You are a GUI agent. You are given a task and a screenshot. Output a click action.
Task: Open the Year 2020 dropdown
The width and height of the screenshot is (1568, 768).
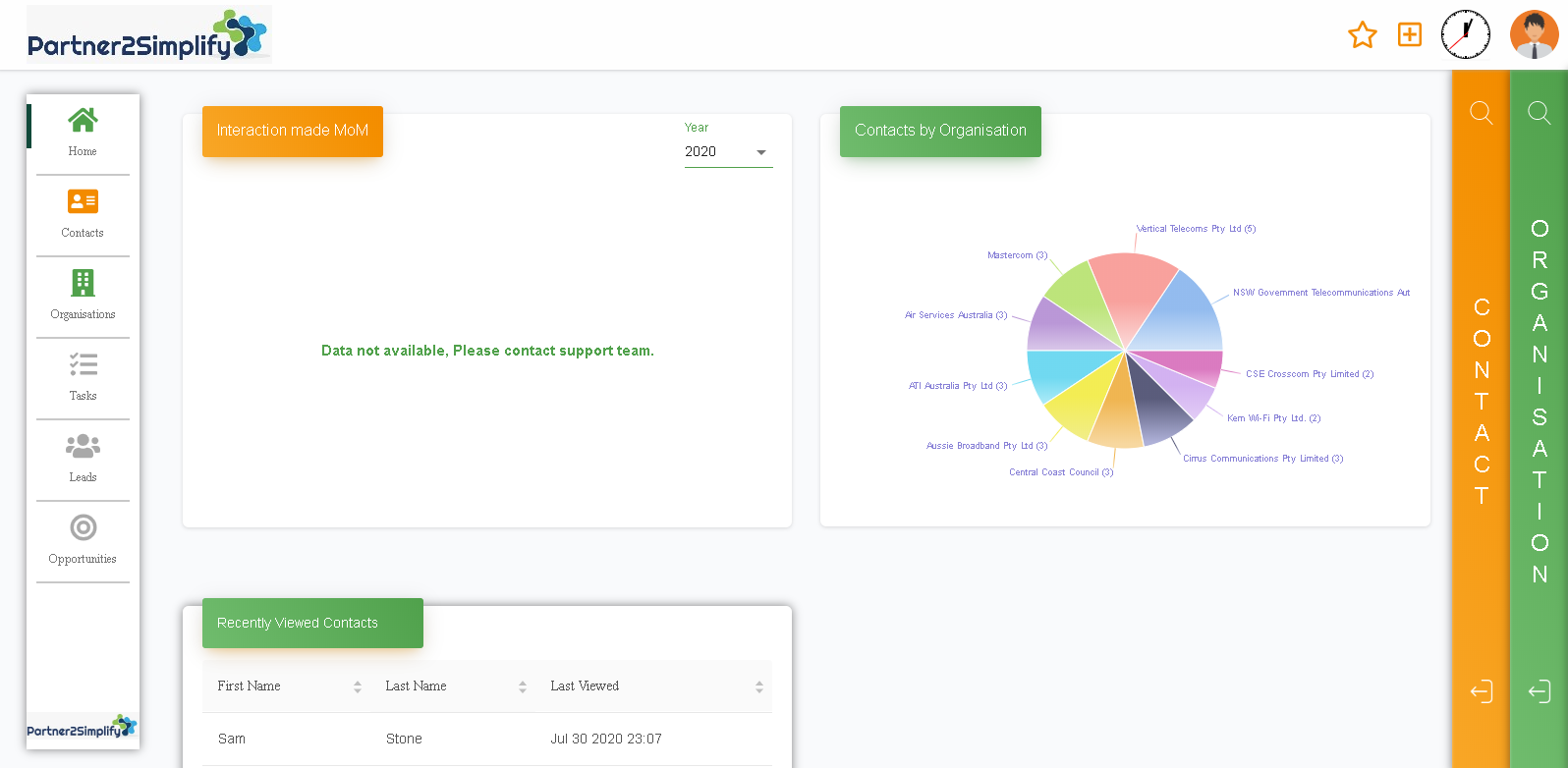[x=728, y=152]
